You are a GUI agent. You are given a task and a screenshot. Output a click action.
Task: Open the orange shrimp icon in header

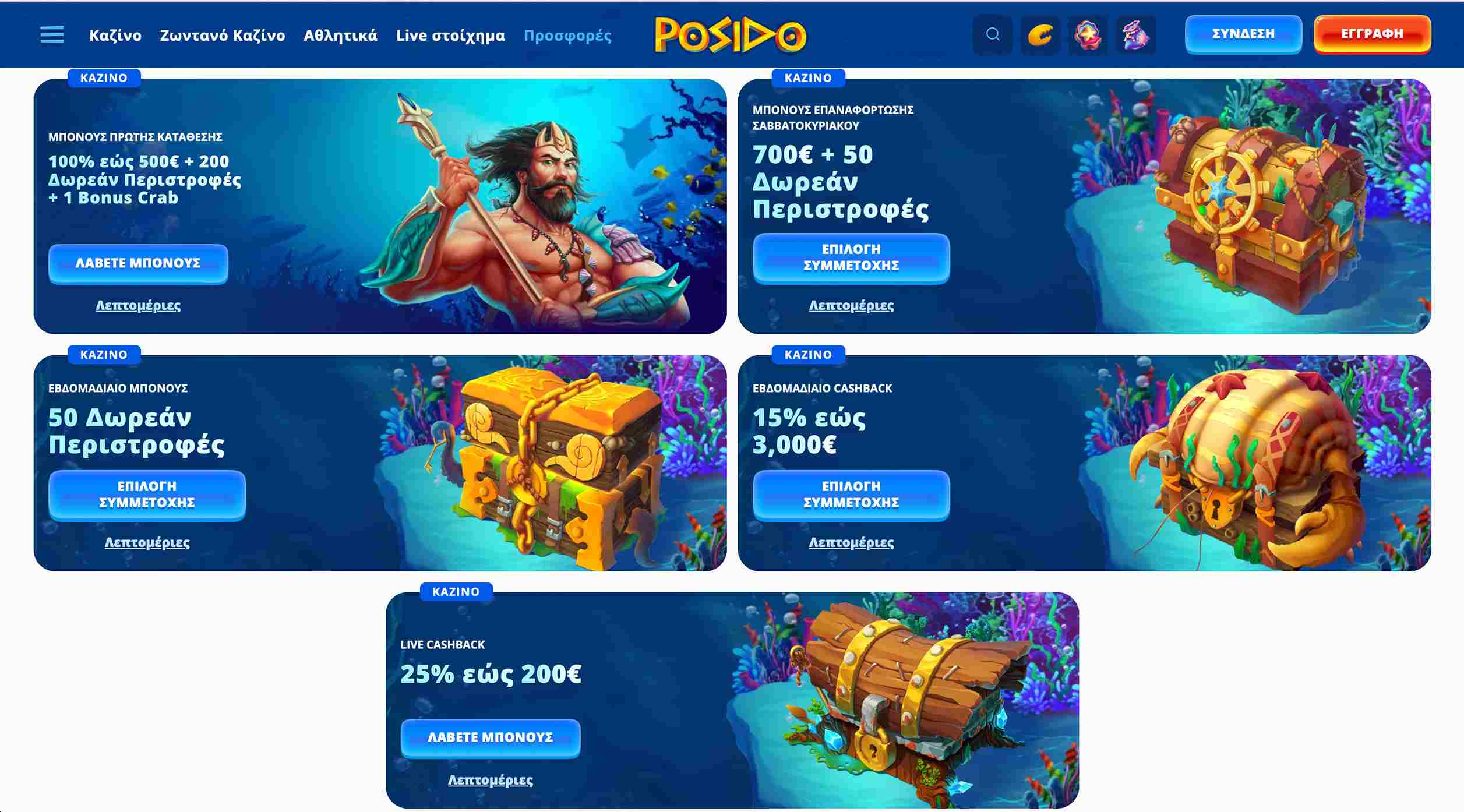click(1040, 35)
